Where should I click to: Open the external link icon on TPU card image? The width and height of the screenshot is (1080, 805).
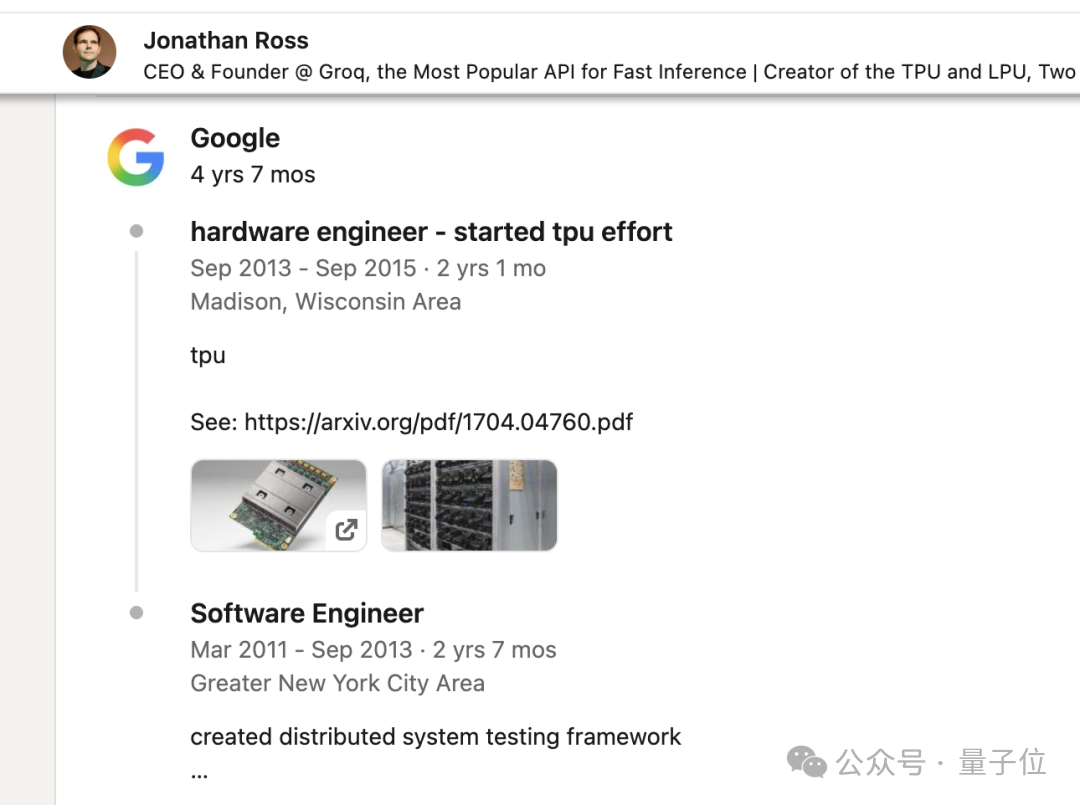tap(346, 530)
